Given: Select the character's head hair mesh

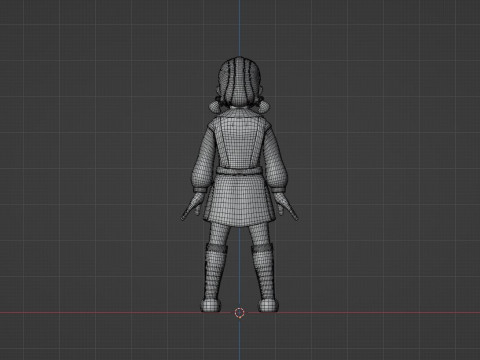Looking at the screenshot, I should click(239, 81).
